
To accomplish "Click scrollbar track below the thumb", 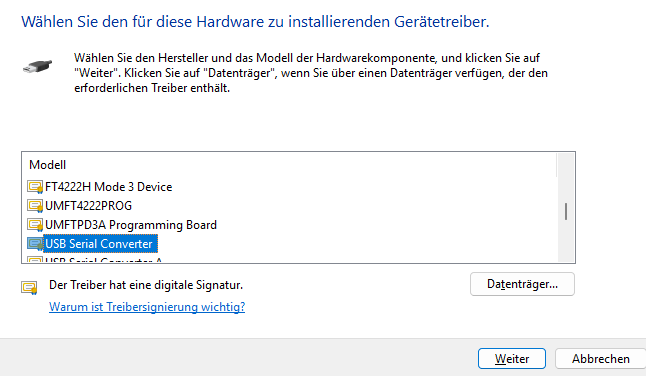I will (566, 241).
